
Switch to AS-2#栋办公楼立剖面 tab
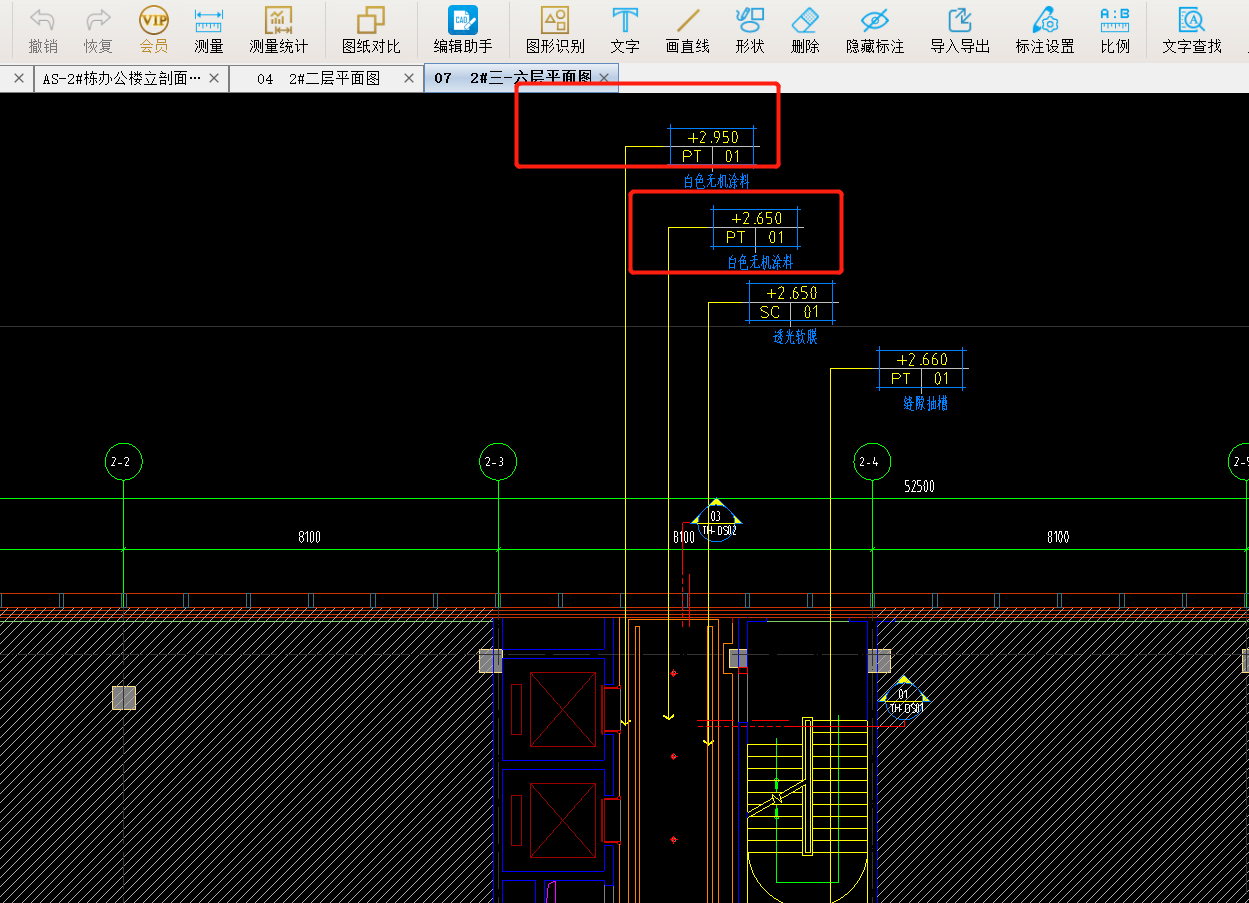pyautogui.click(x=121, y=78)
